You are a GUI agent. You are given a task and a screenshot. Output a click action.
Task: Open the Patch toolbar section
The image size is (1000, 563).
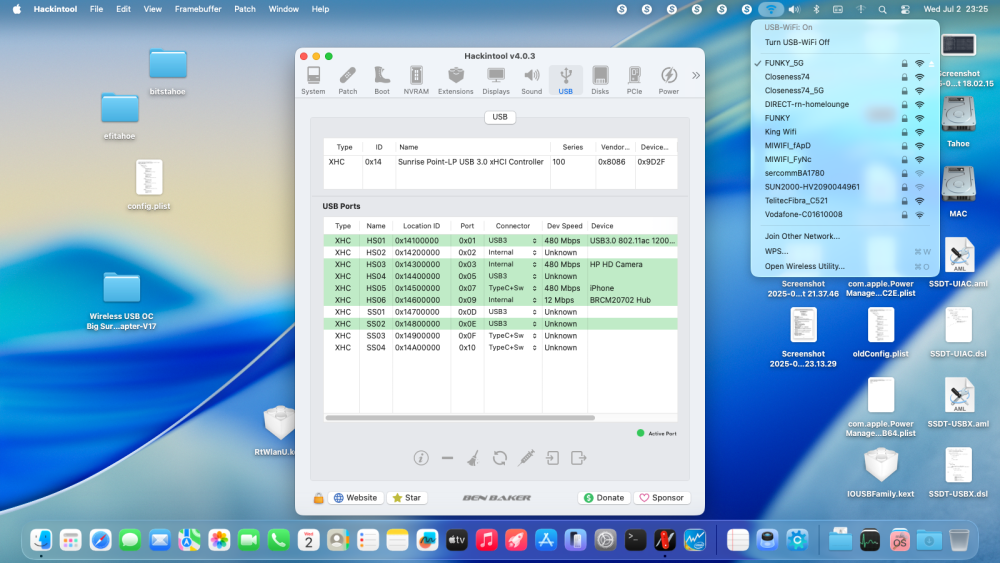pyautogui.click(x=348, y=81)
